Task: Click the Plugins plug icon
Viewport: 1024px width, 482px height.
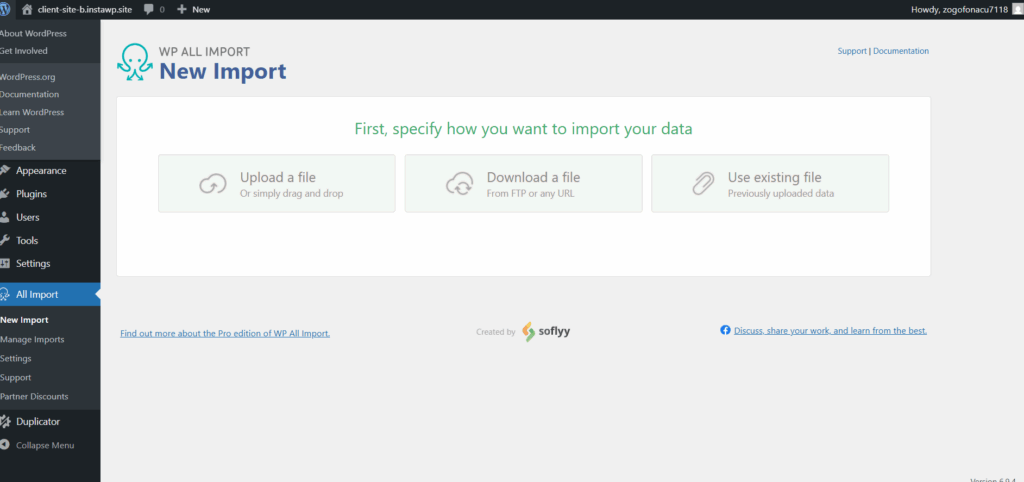Action: [5, 194]
